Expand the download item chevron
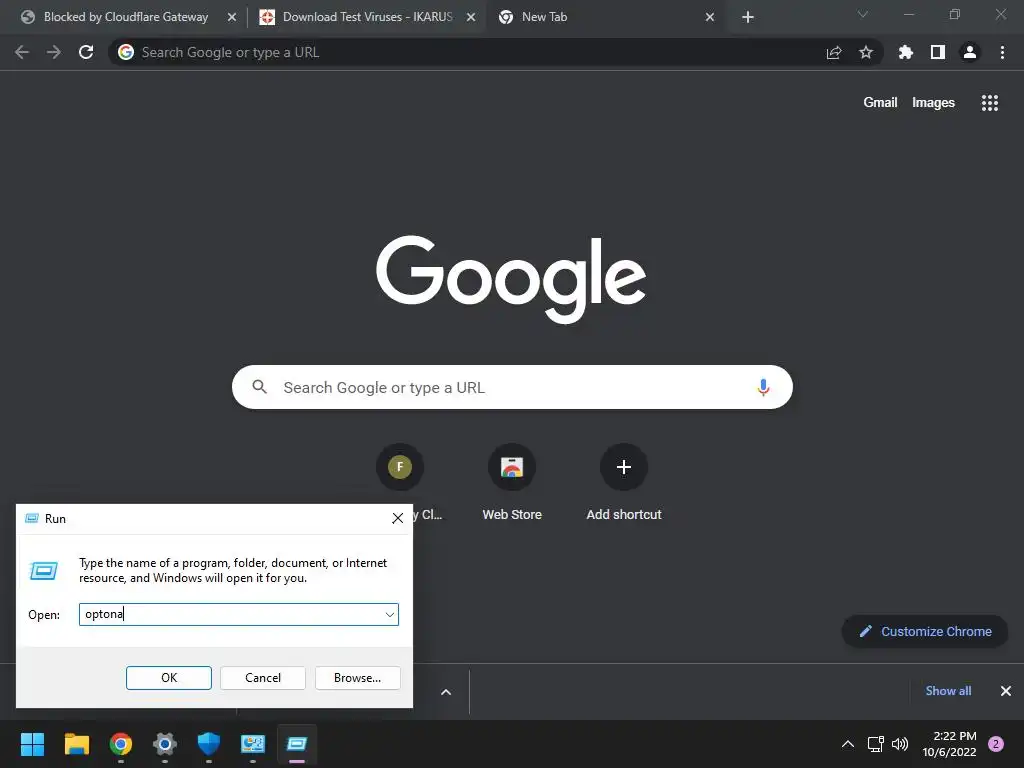The image size is (1024, 768). (446, 692)
